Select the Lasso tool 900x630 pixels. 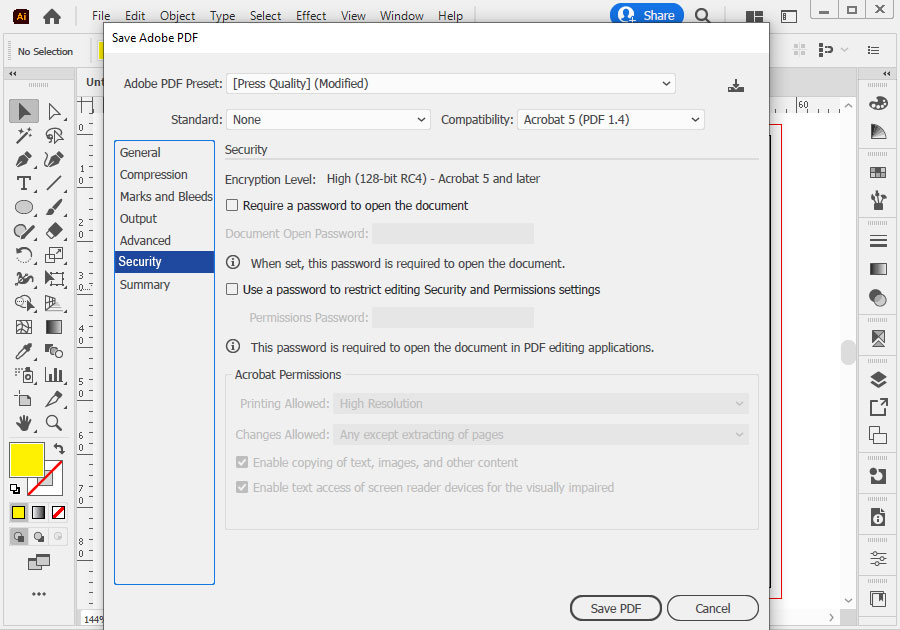pyautogui.click(x=55, y=135)
